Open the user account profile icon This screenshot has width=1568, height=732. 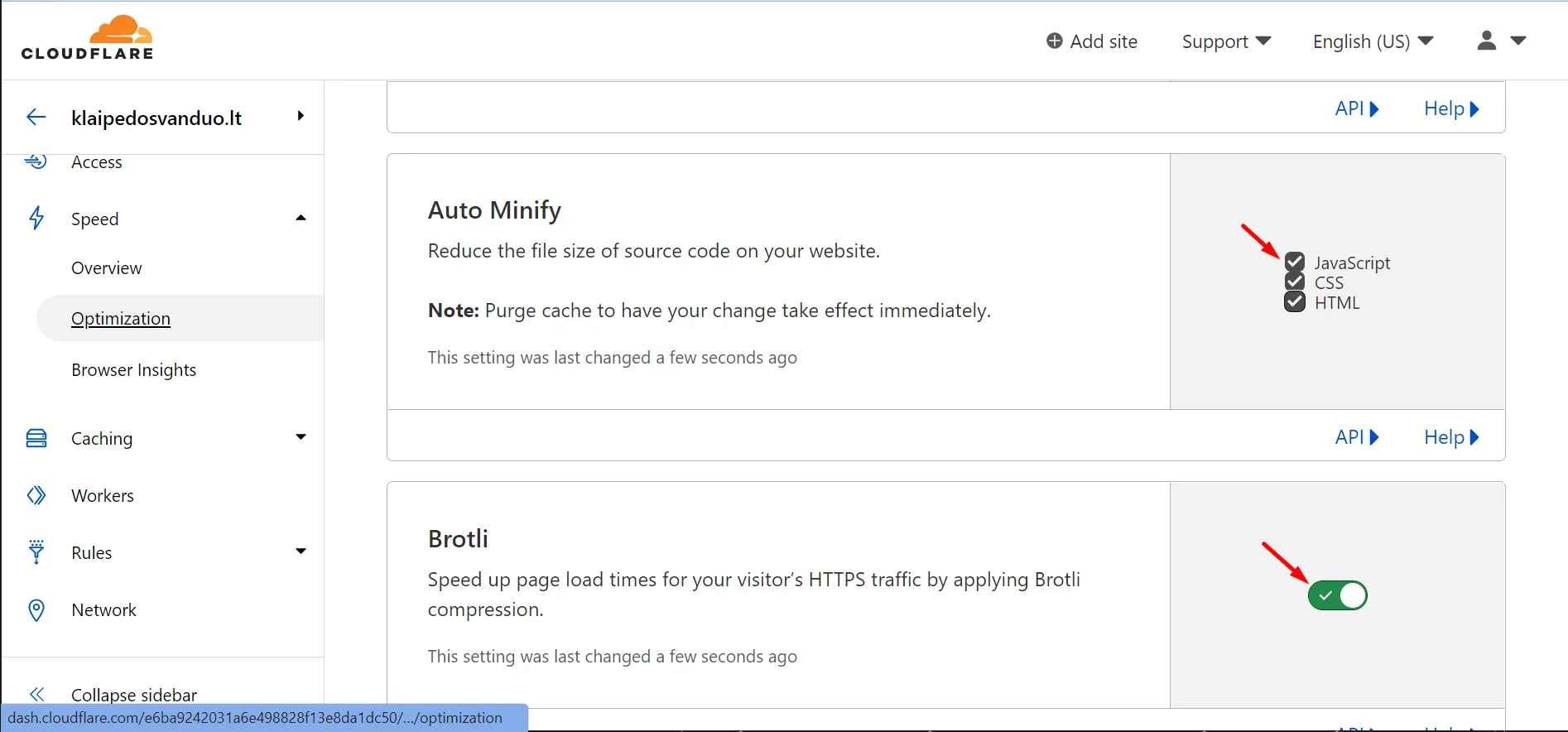(1487, 41)
